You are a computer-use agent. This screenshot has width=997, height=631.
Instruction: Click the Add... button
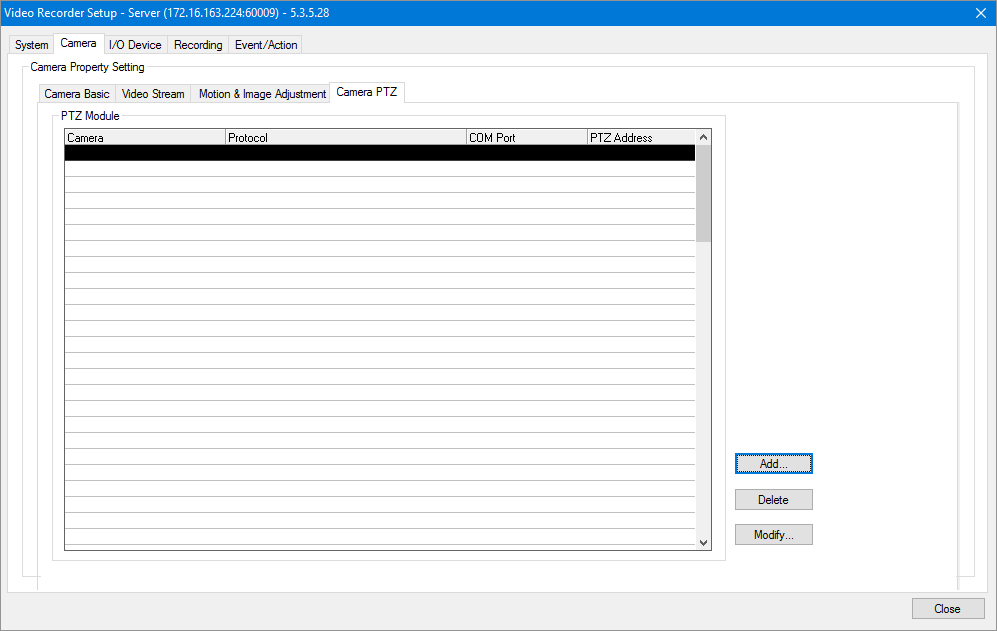(773, 464)
